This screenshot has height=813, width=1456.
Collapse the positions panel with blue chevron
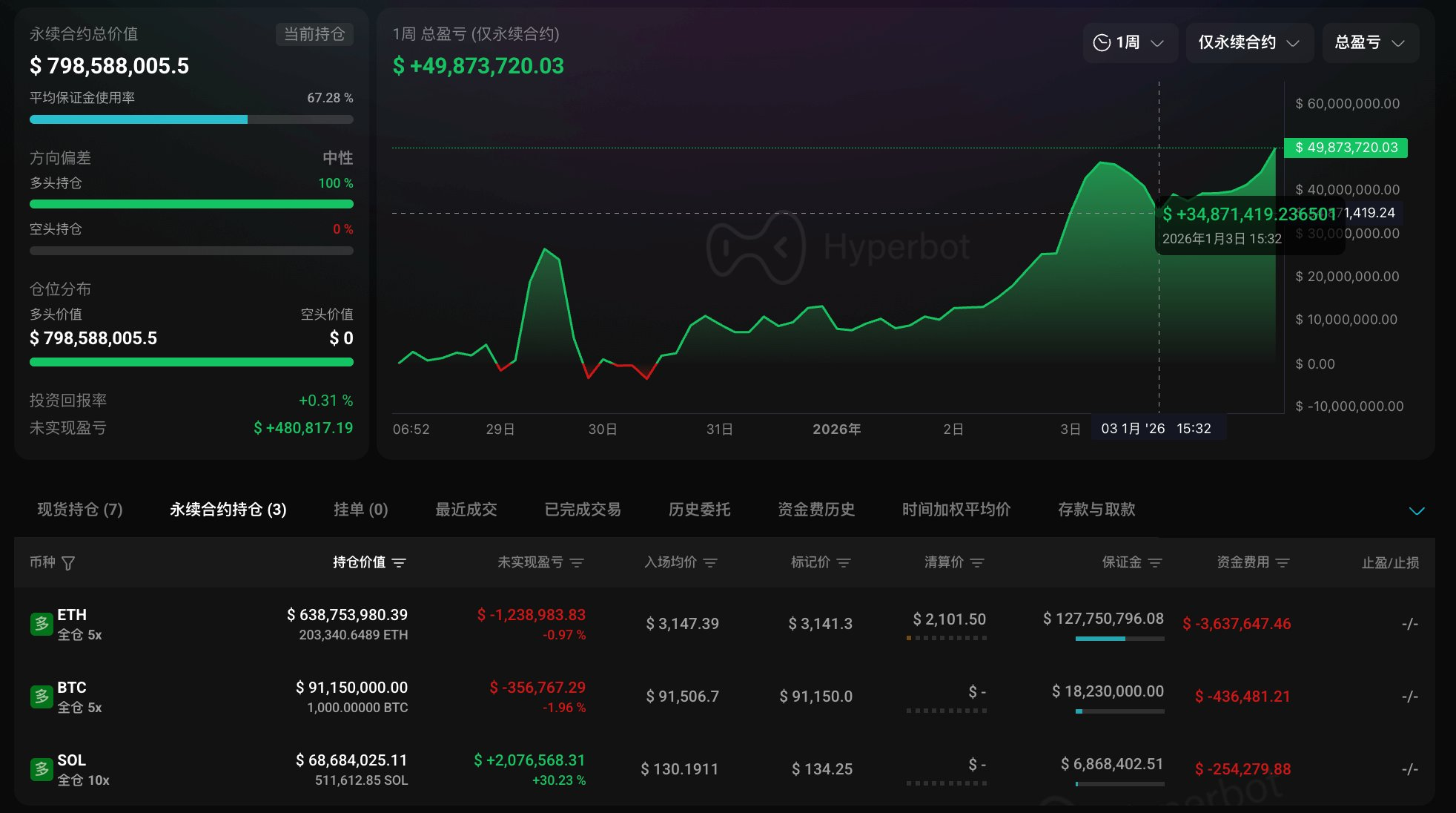pyautogui.click(x=1416, y=511)
